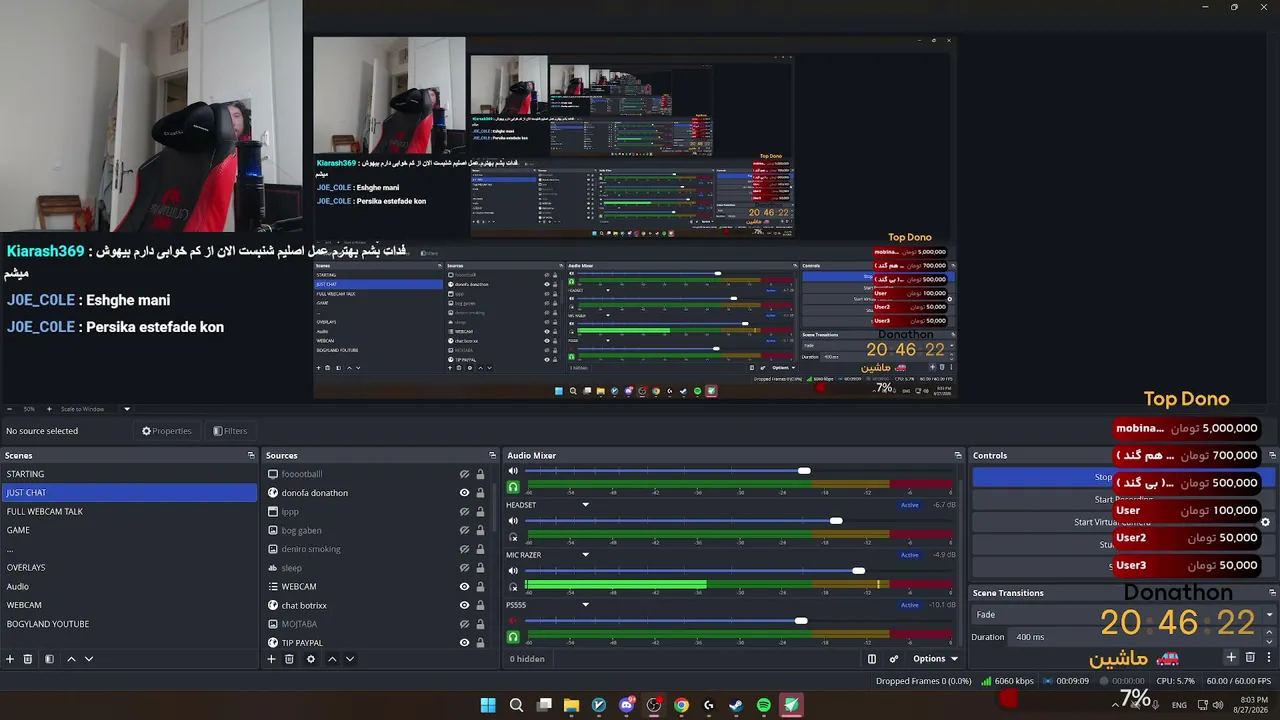Show the bog gaben source

click(x=464, y=530)
